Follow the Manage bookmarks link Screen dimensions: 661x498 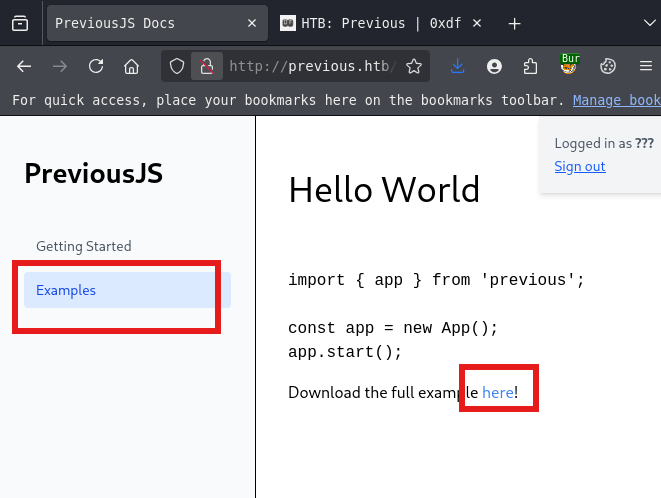(617, 100)
